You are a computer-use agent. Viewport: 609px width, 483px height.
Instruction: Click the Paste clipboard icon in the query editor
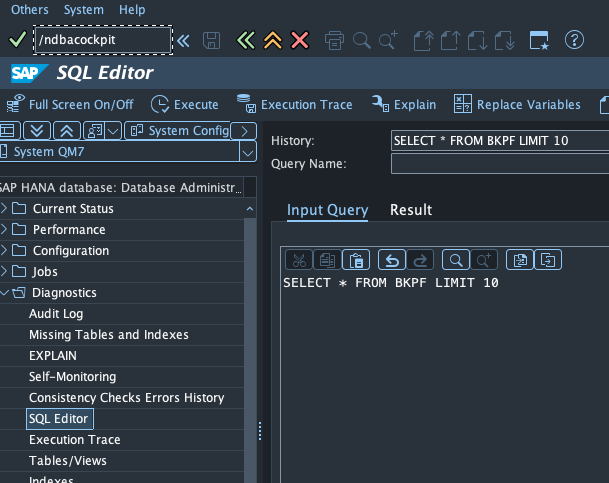pyautogui.click(x=356, y=260)
